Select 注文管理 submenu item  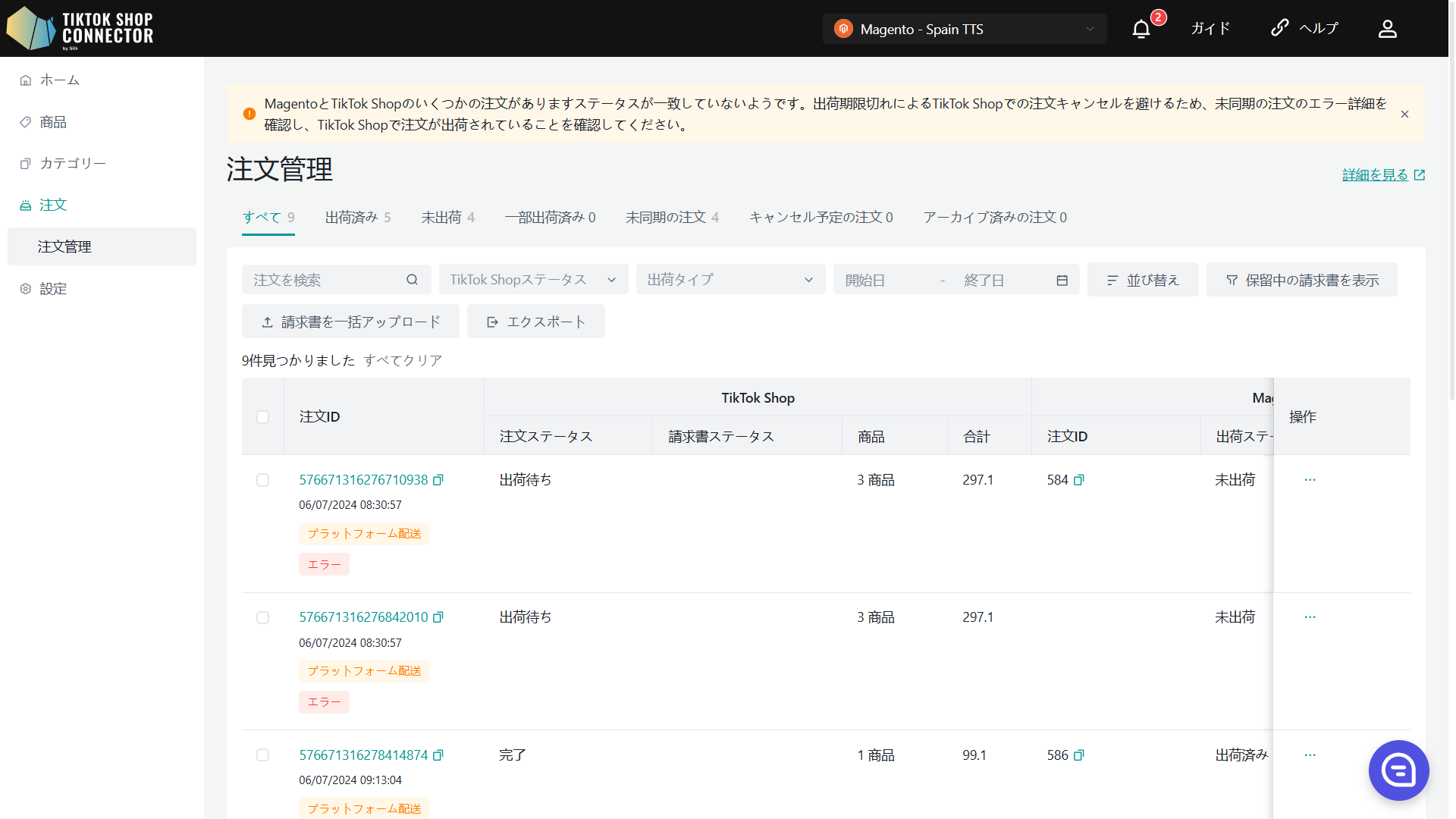(102, 246)
